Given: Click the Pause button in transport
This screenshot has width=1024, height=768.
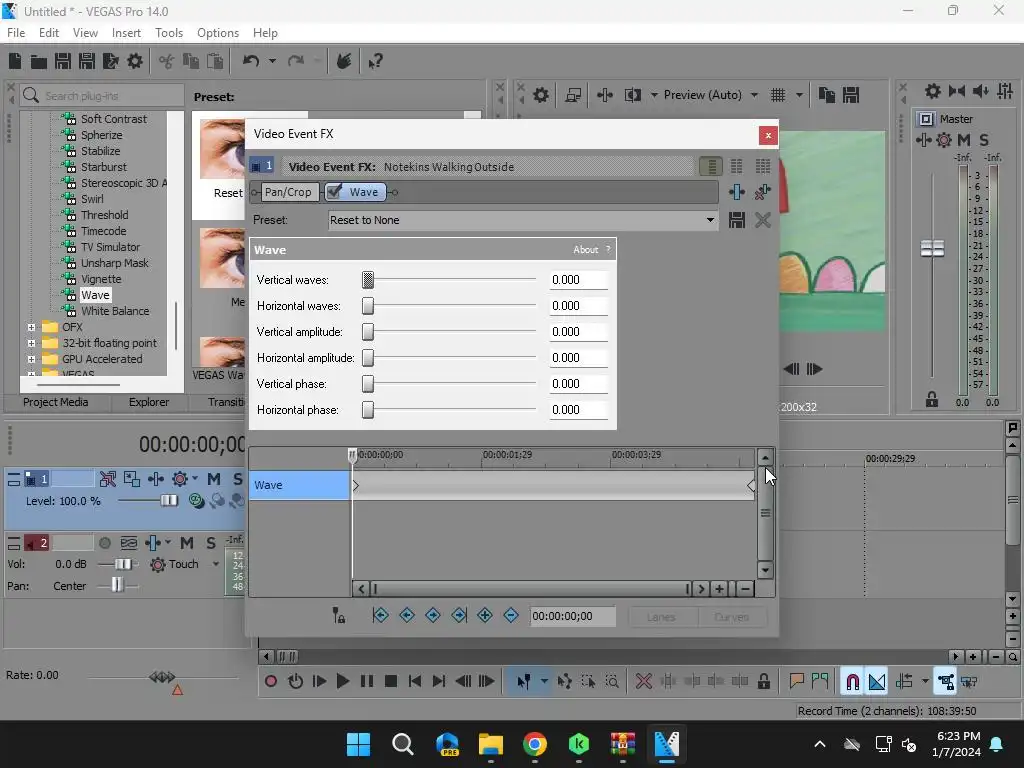Looking at the screenshot, I should click(367, 682).
